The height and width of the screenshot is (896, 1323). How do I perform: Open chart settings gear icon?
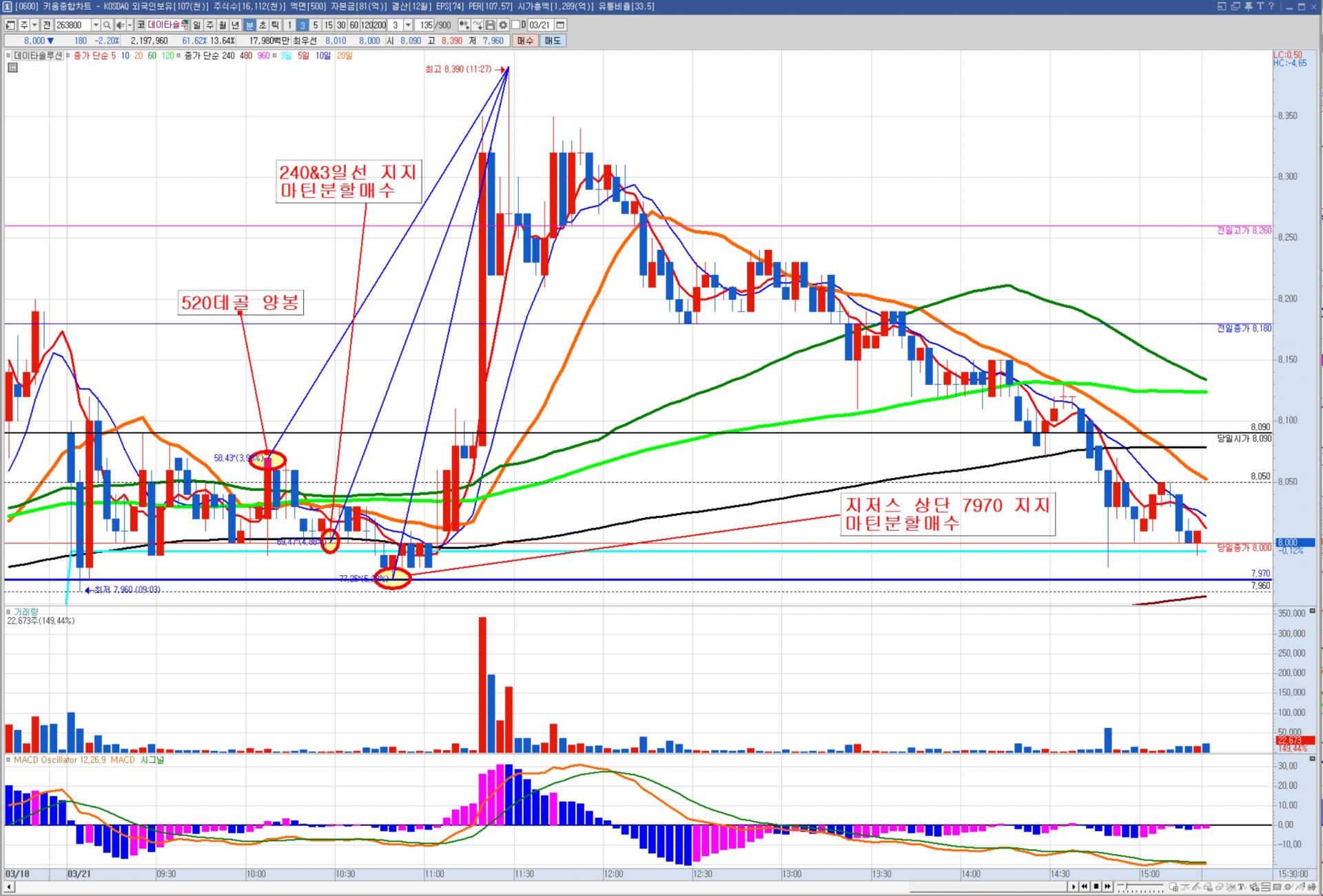coord(503,25)
